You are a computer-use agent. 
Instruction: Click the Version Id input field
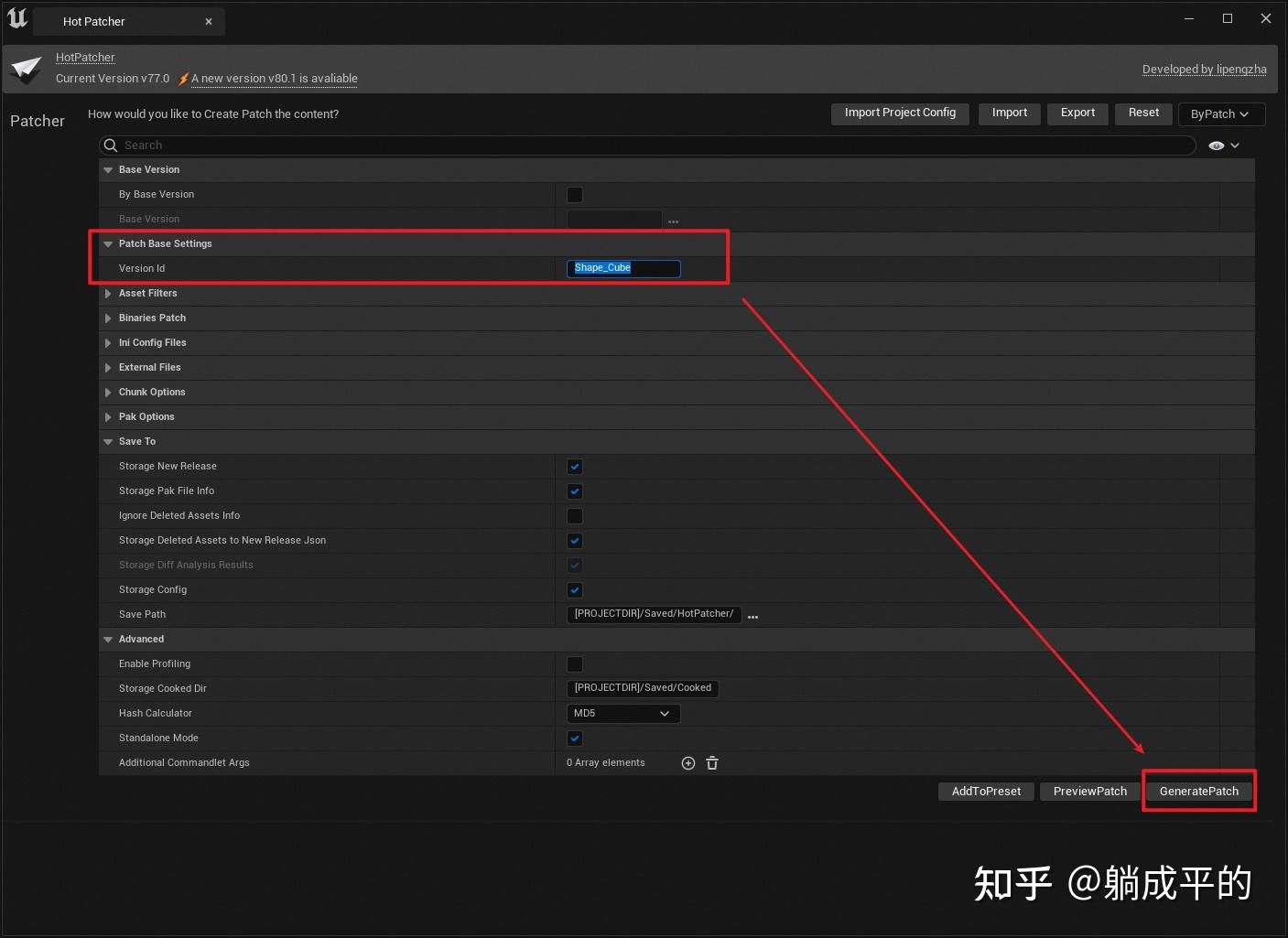(x=623, y=268)
